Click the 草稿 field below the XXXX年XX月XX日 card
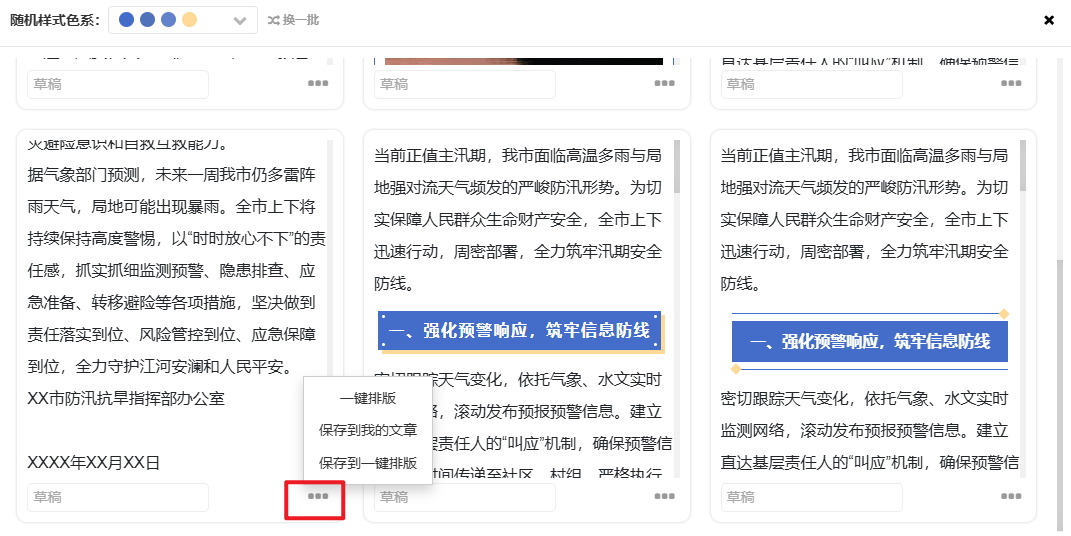This screenshot has height=536, width=1071. coord(118,497)
